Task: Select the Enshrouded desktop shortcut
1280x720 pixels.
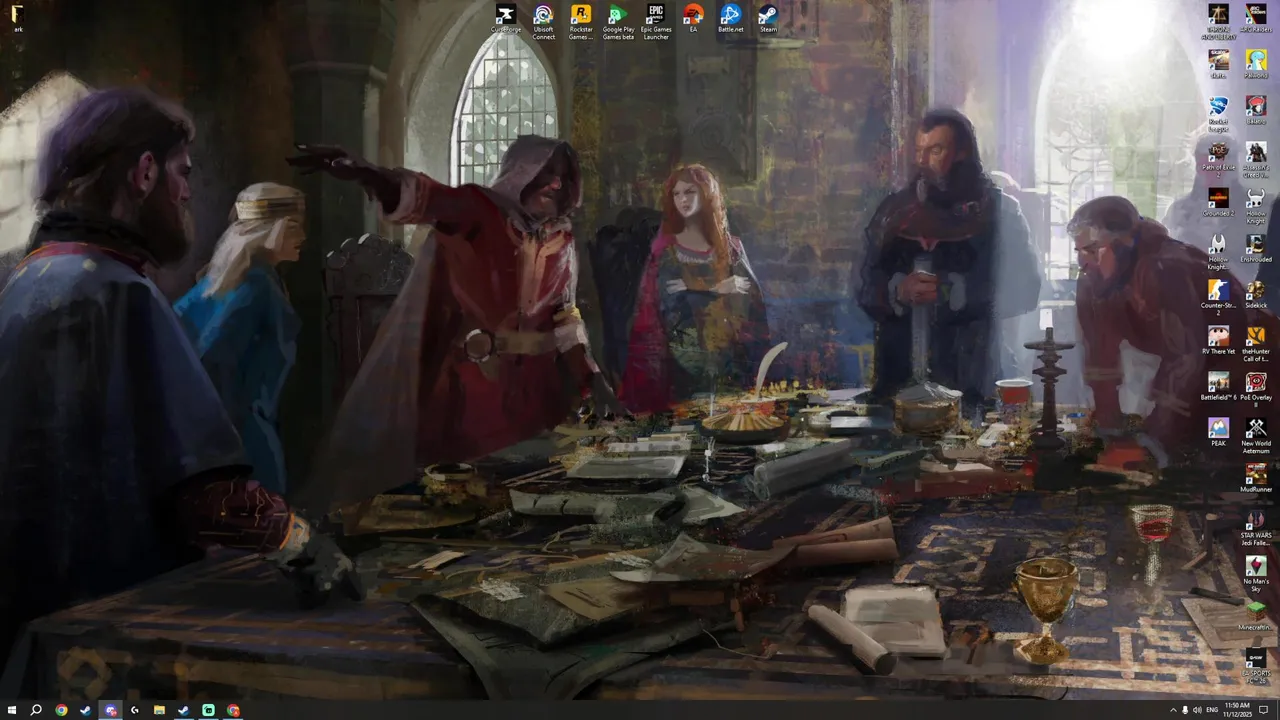Action: click(x=1256, y=249)
